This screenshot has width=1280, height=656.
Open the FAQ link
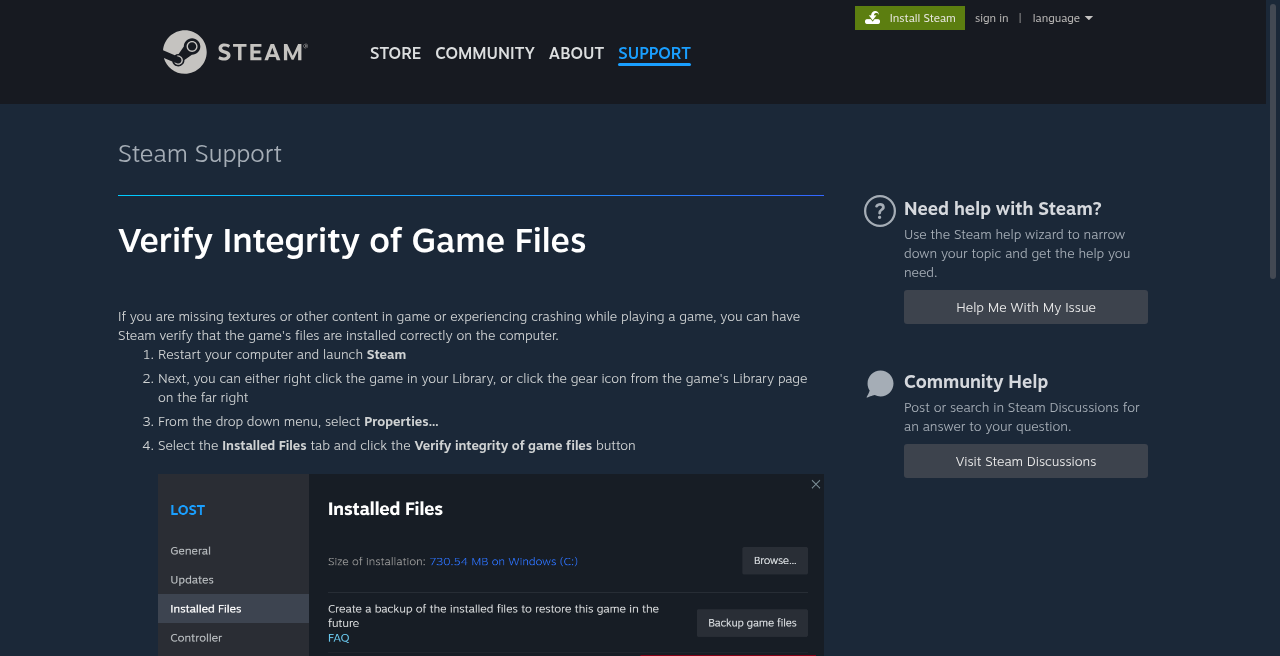pyautogui.click(x=339, y=638)
